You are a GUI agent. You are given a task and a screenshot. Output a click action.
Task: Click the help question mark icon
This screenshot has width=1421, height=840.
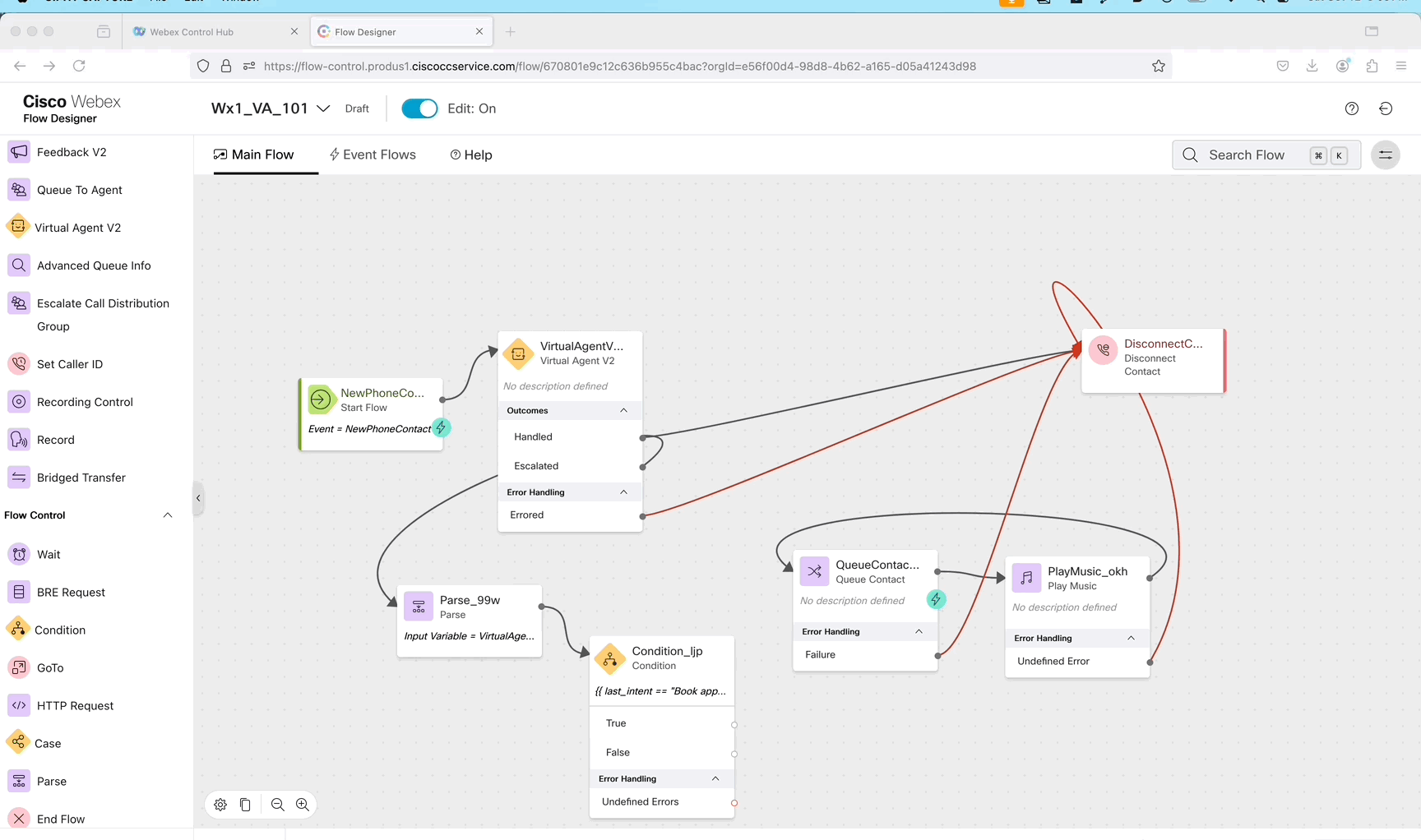(1351, 108)
